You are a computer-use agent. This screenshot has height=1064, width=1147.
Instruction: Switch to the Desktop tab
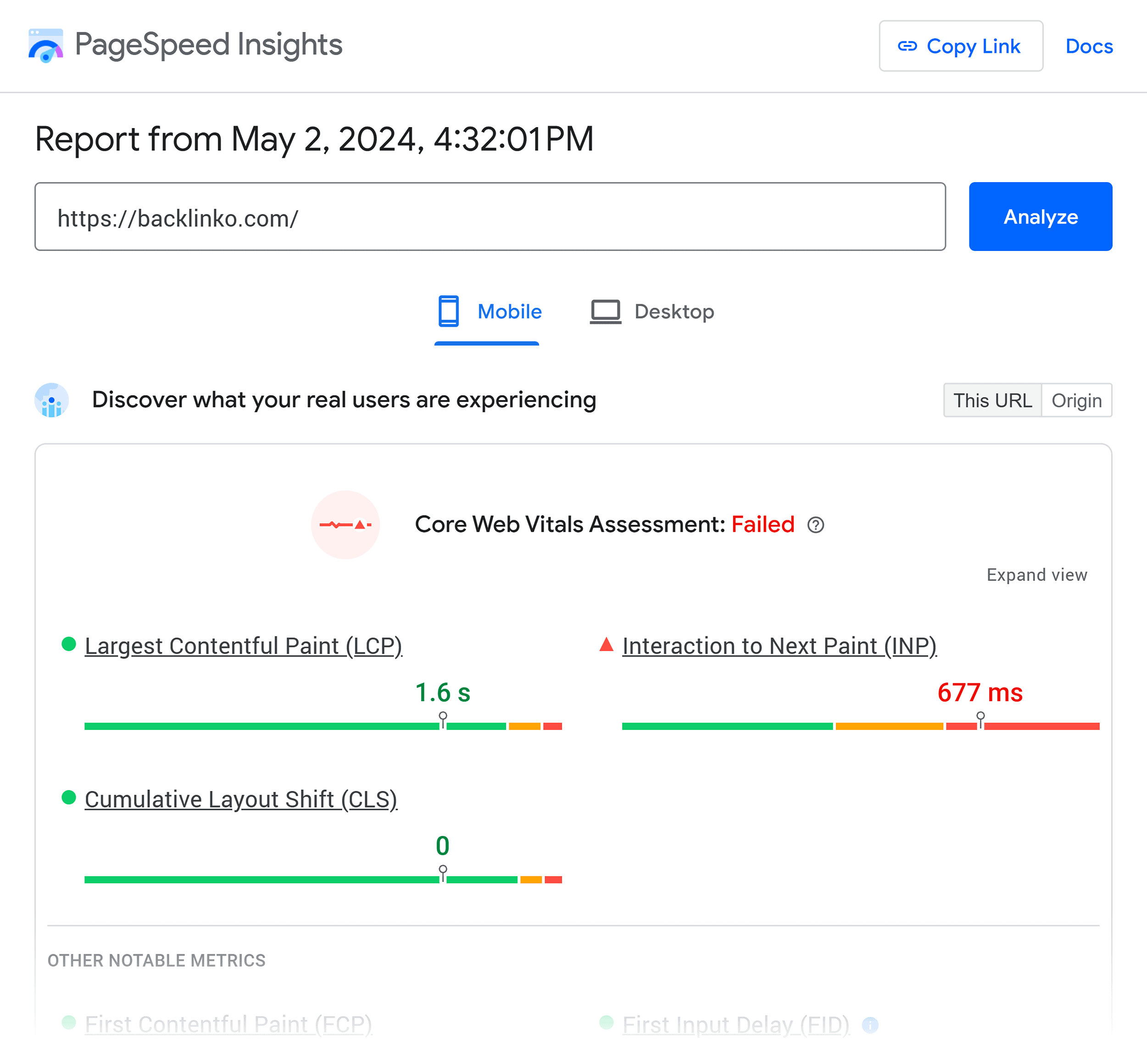[x=652, y=312]
